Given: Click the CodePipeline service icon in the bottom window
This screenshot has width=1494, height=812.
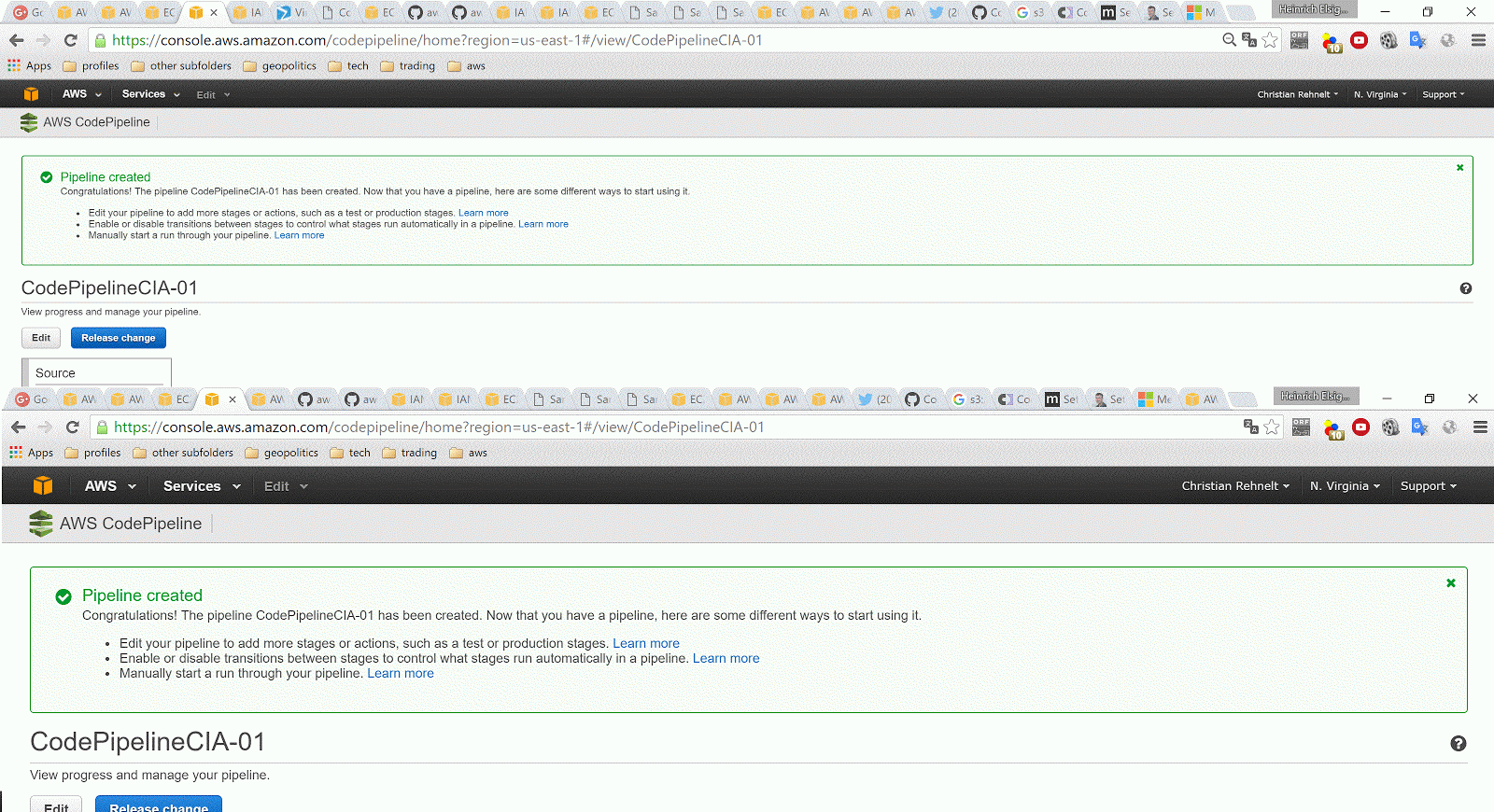Looking at the screenshot, I should (x=40, y=524).
